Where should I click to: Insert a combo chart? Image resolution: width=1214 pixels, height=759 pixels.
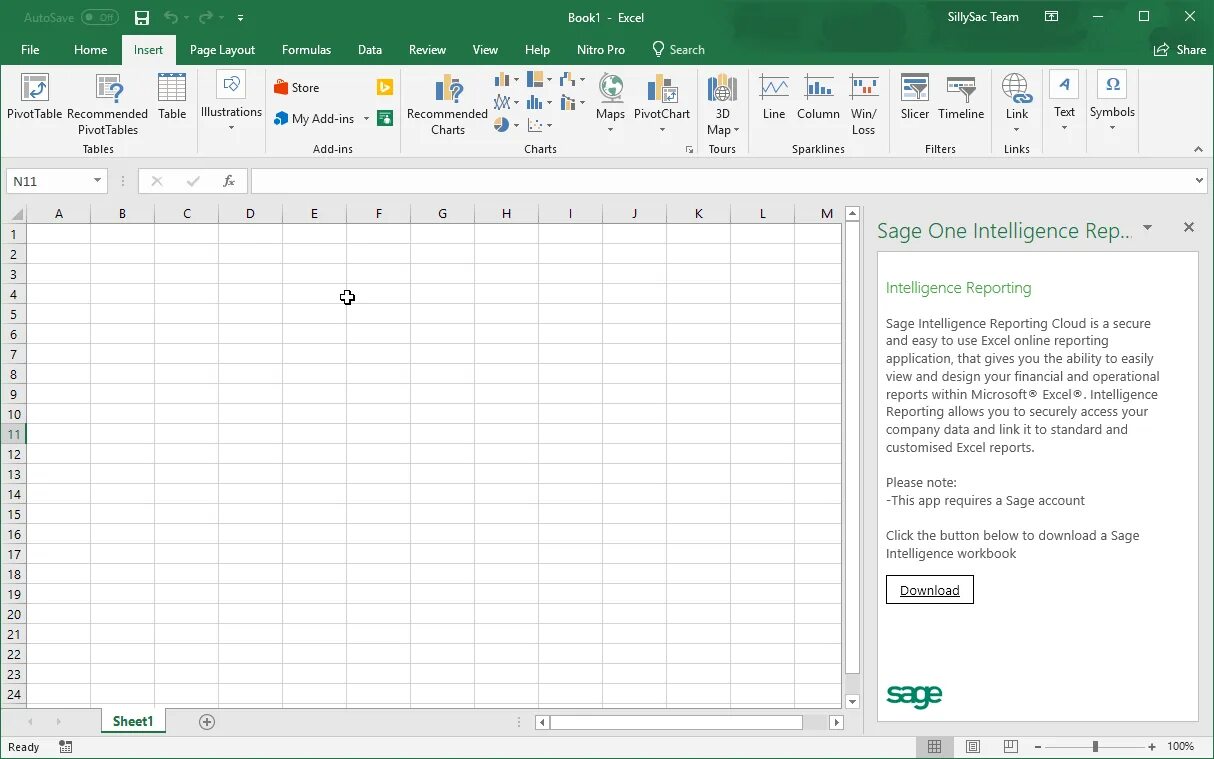coord(572,102)
